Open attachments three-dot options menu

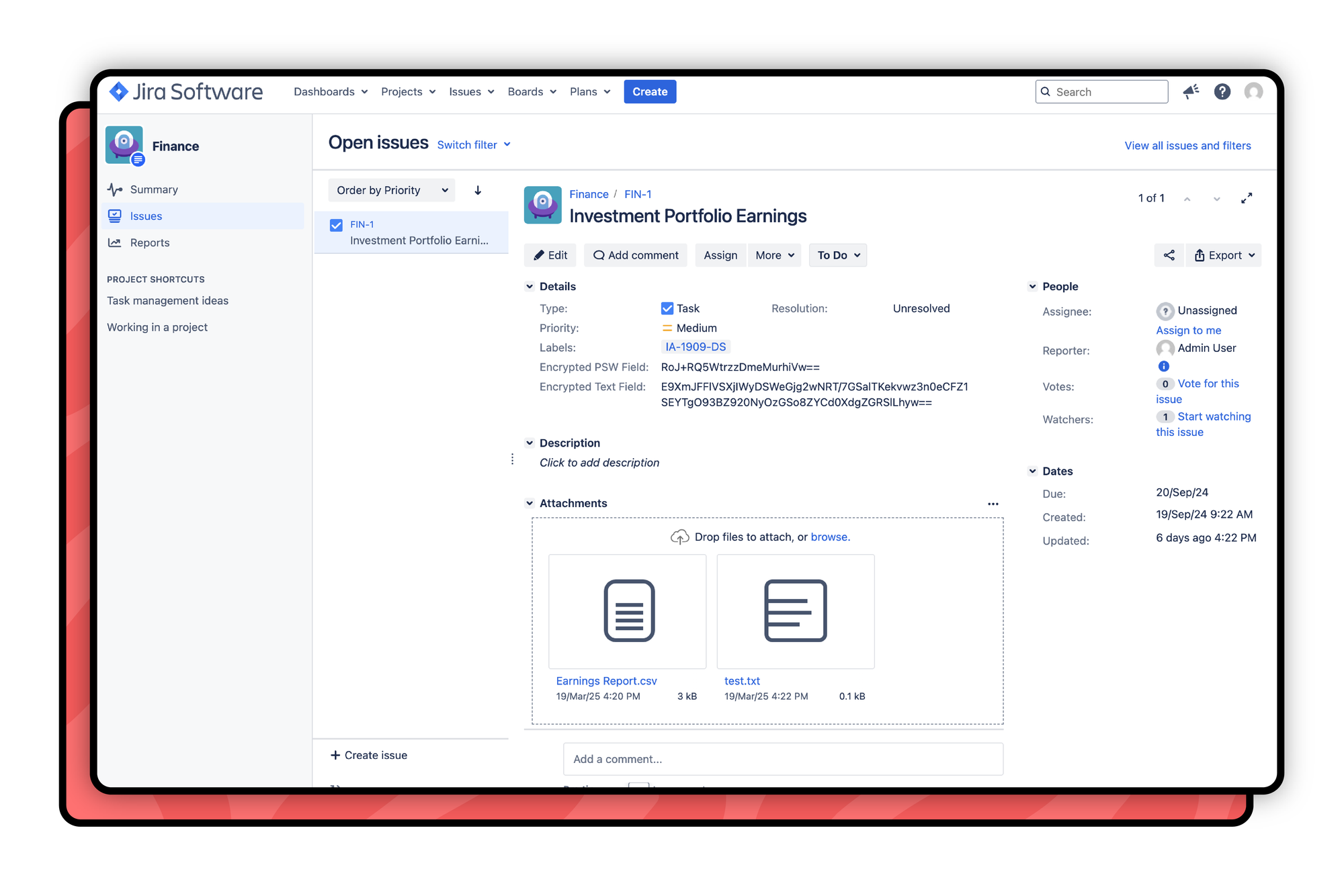tap(993, 504)
